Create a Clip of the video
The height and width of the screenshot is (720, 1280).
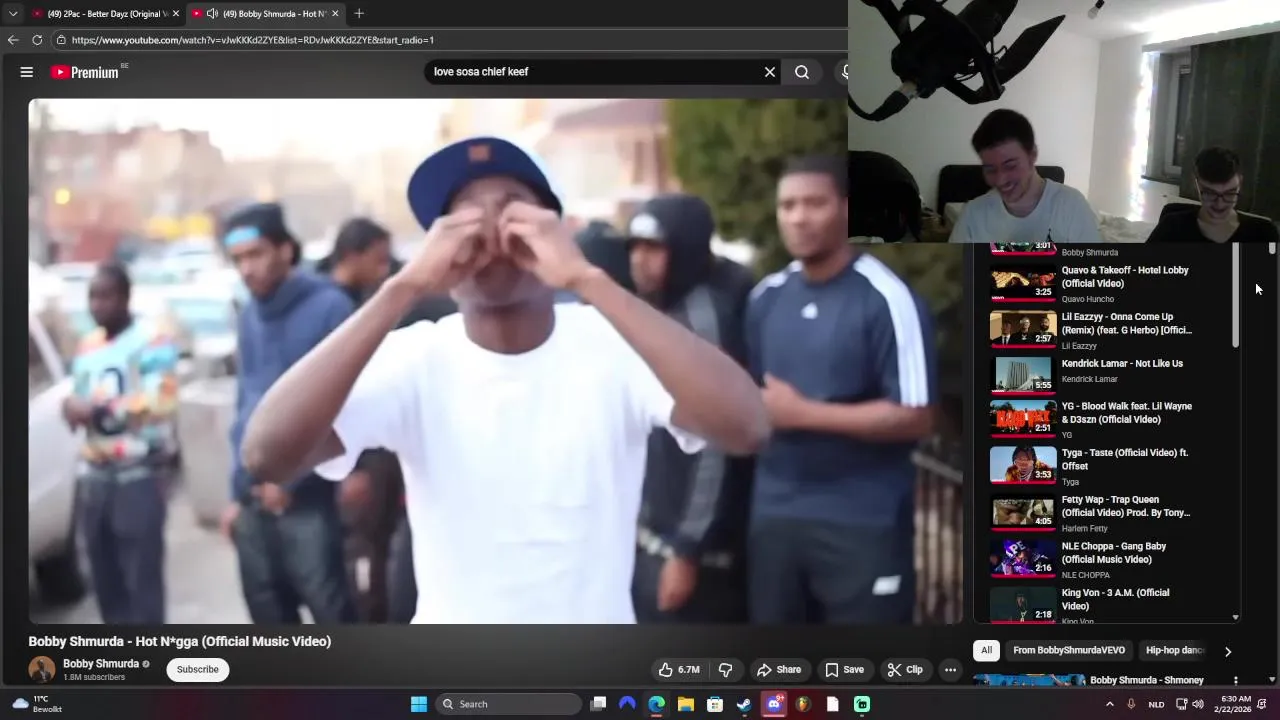(x=905, y=670)
